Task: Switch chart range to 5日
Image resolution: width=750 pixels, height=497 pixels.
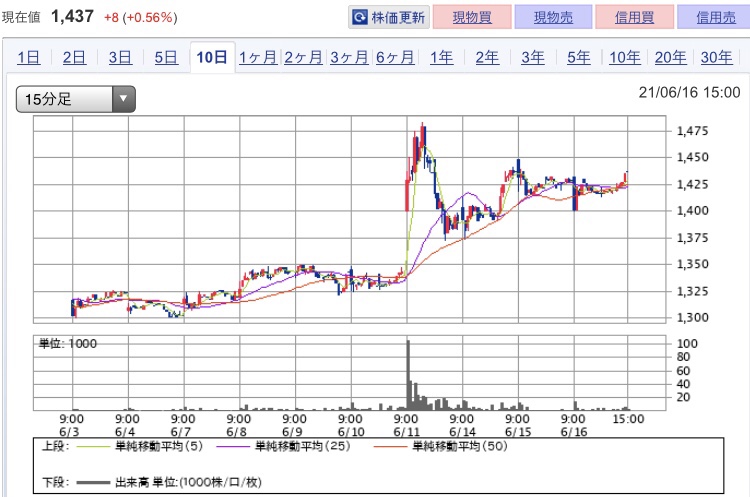Action: tap(166, 57)
